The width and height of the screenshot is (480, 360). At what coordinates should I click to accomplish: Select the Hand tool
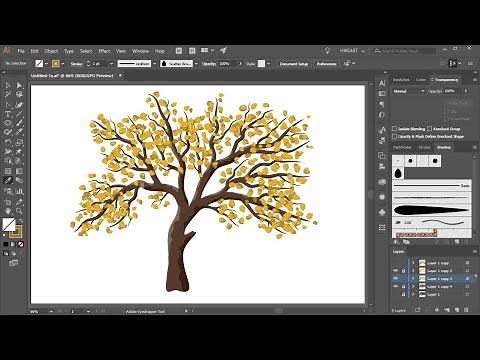[x=8, y=211]
